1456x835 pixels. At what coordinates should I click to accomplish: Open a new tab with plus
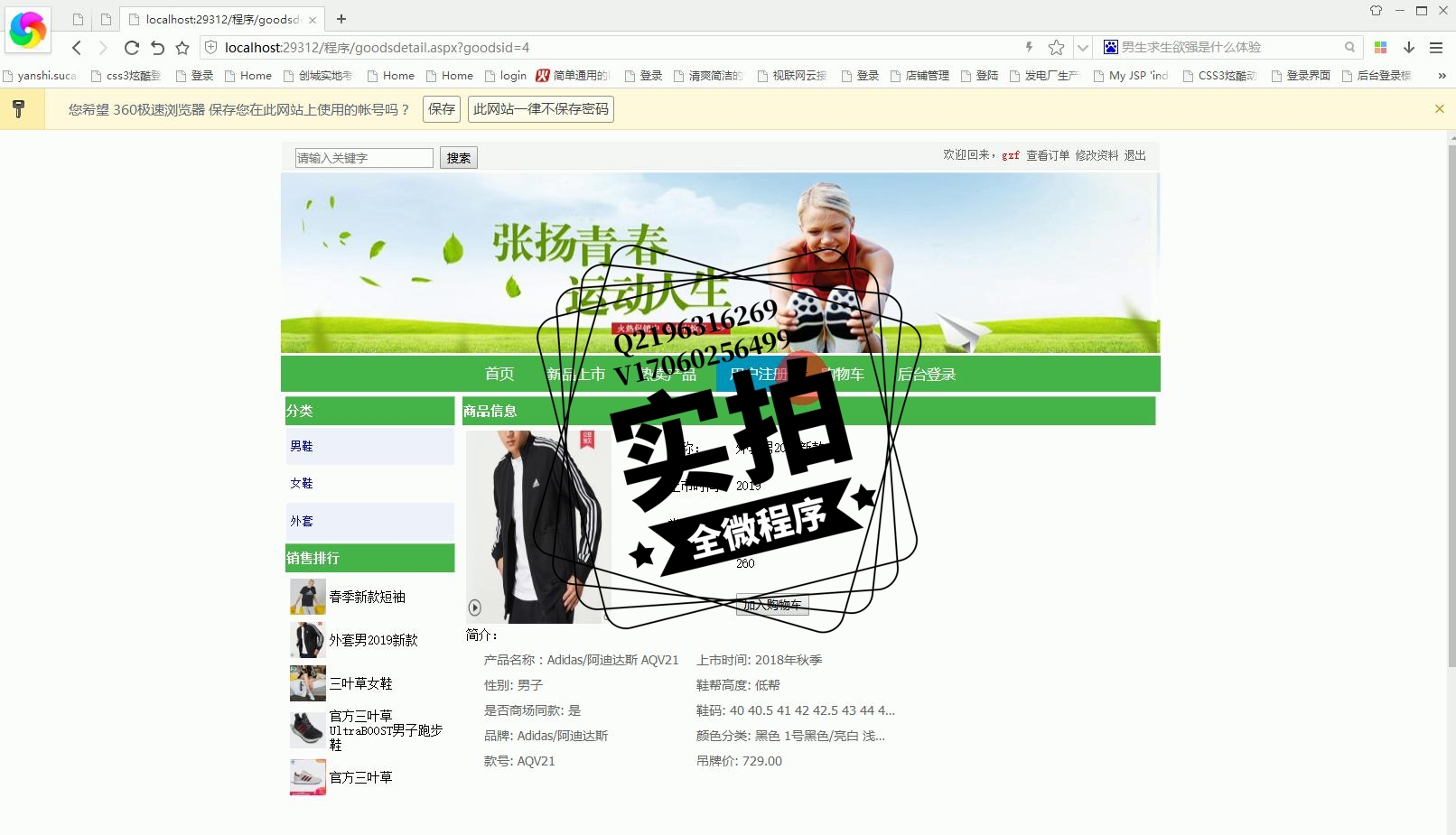pos(341,19)
